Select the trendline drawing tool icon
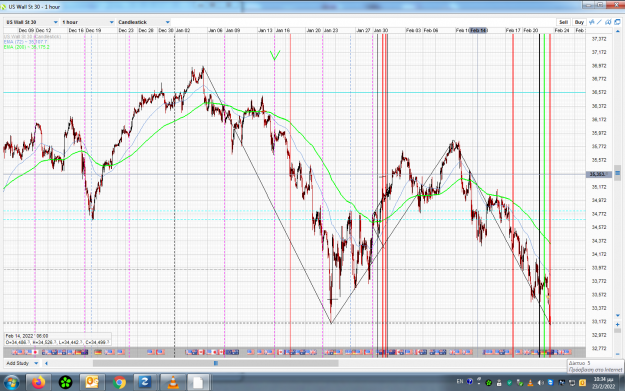Screen dimensions: 625x391 click(599, 22)
